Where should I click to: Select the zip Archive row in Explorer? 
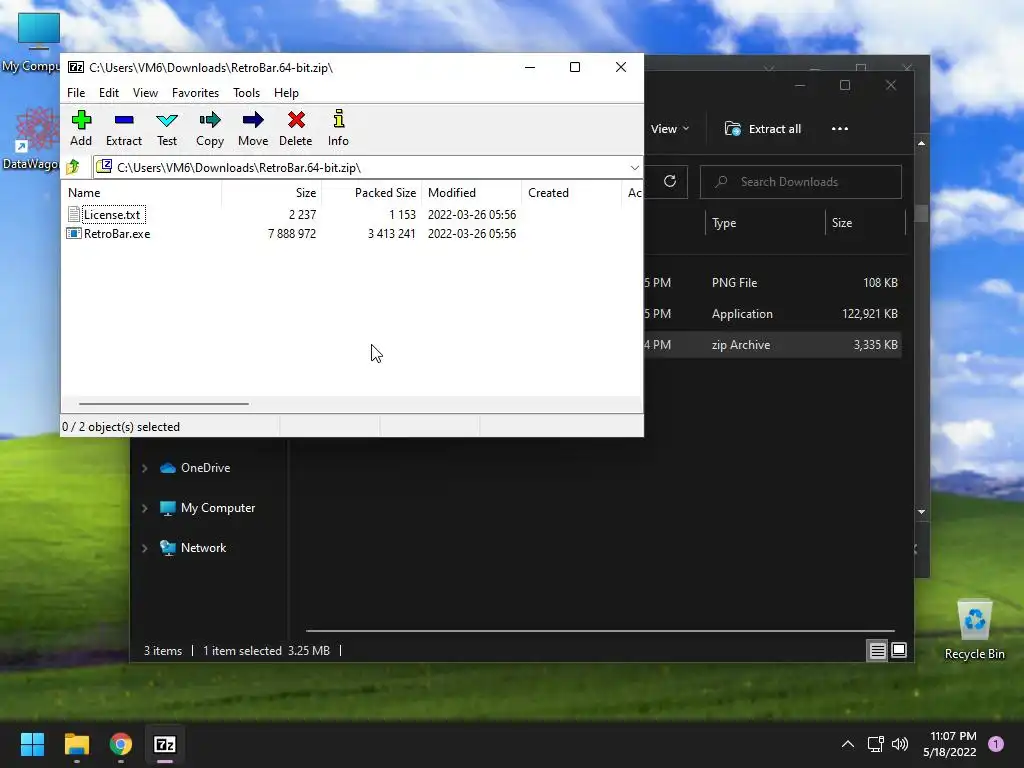(773, 345)
